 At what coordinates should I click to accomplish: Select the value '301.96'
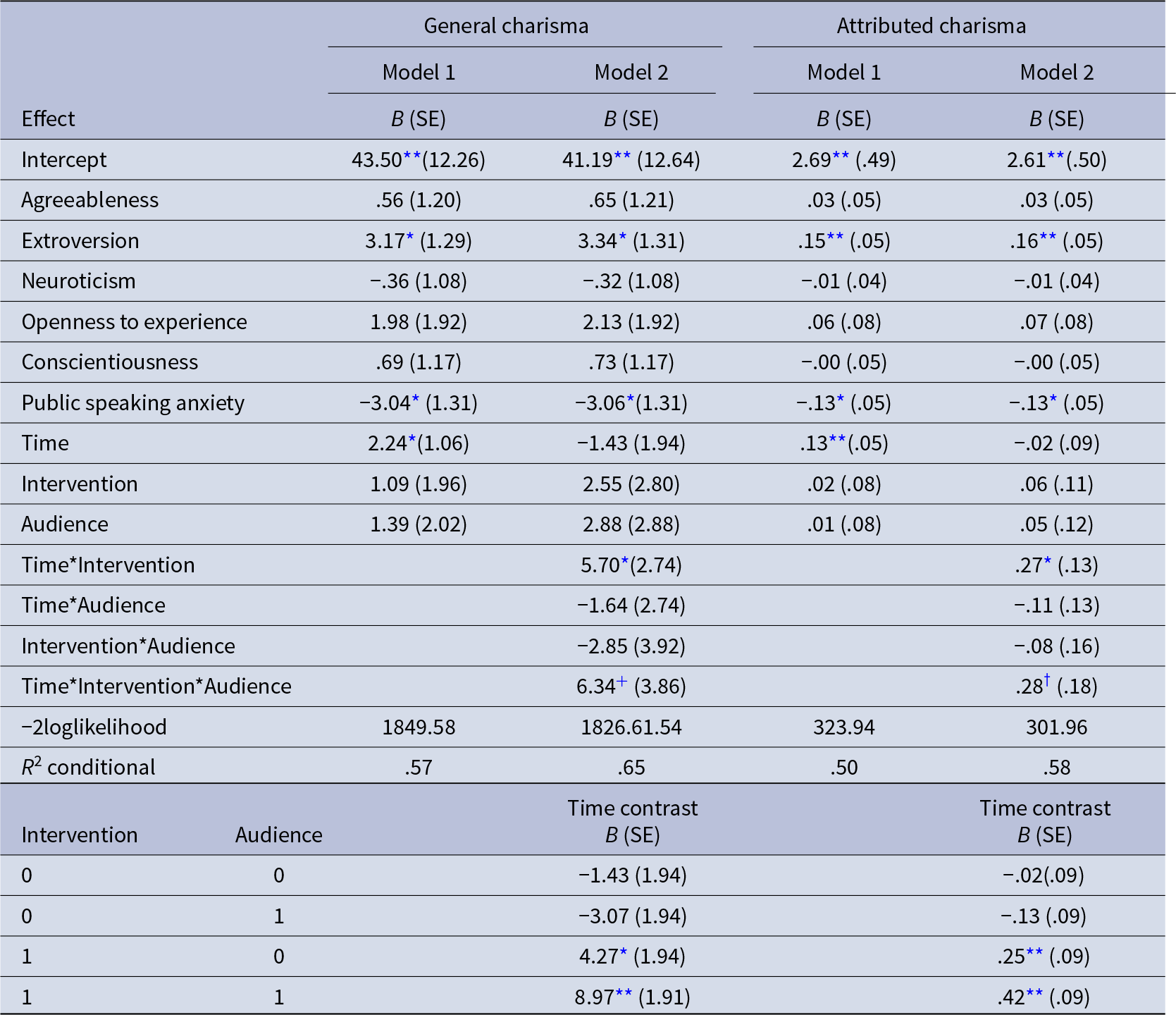pos(1057,727)
